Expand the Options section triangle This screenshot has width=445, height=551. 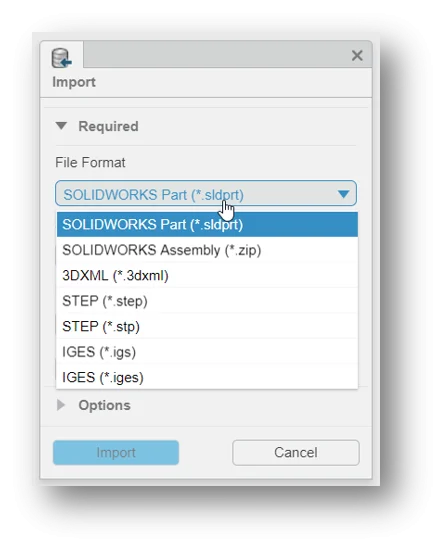[61, 405]
